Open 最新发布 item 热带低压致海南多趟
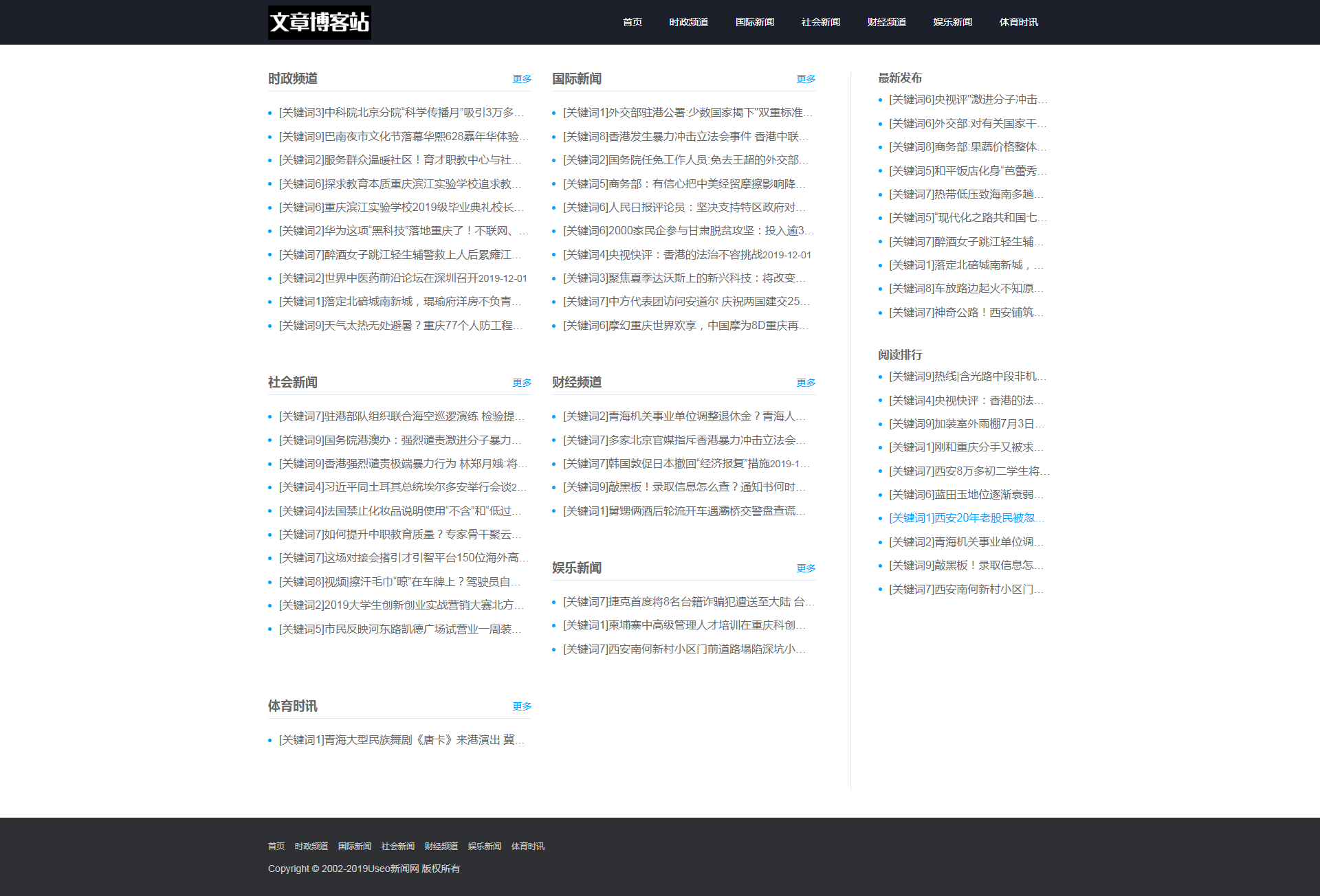The height and width of the screenshot is (896, 1320). point(967,194)
